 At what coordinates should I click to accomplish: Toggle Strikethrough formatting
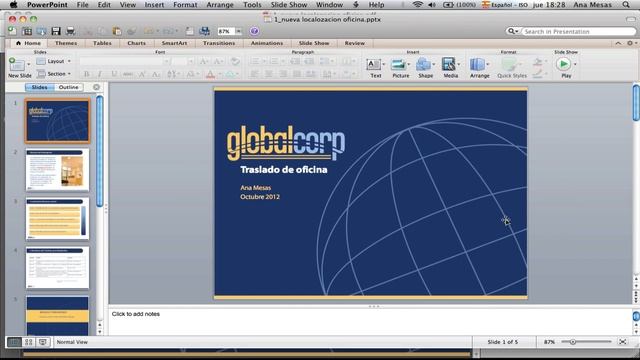point(128,74)
